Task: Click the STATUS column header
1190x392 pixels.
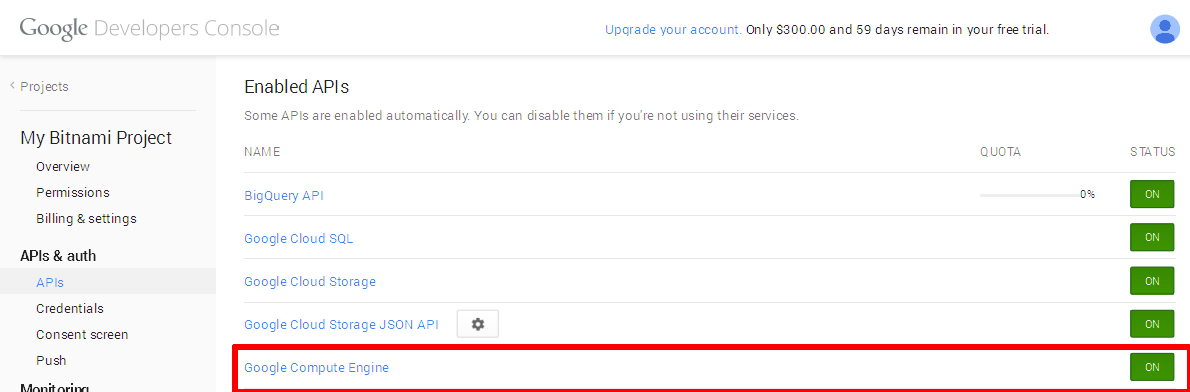Action: (1153, 152)
